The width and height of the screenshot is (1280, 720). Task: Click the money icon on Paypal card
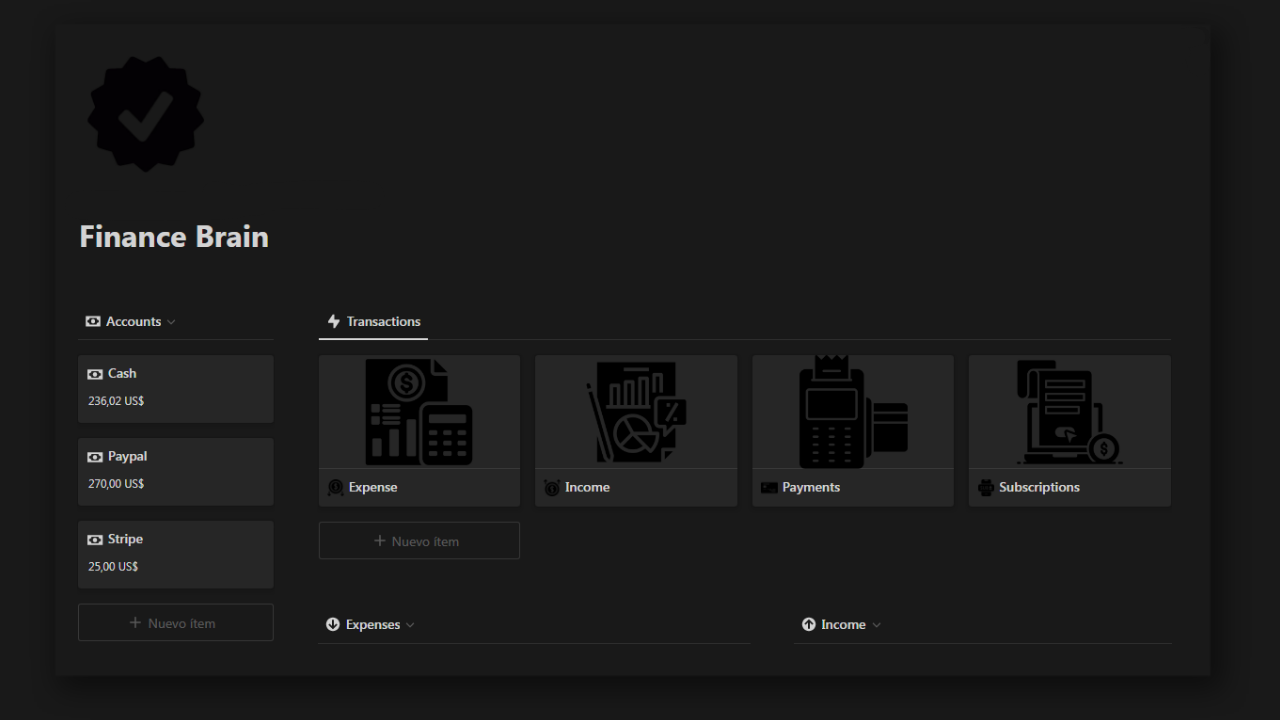point(95,457)
